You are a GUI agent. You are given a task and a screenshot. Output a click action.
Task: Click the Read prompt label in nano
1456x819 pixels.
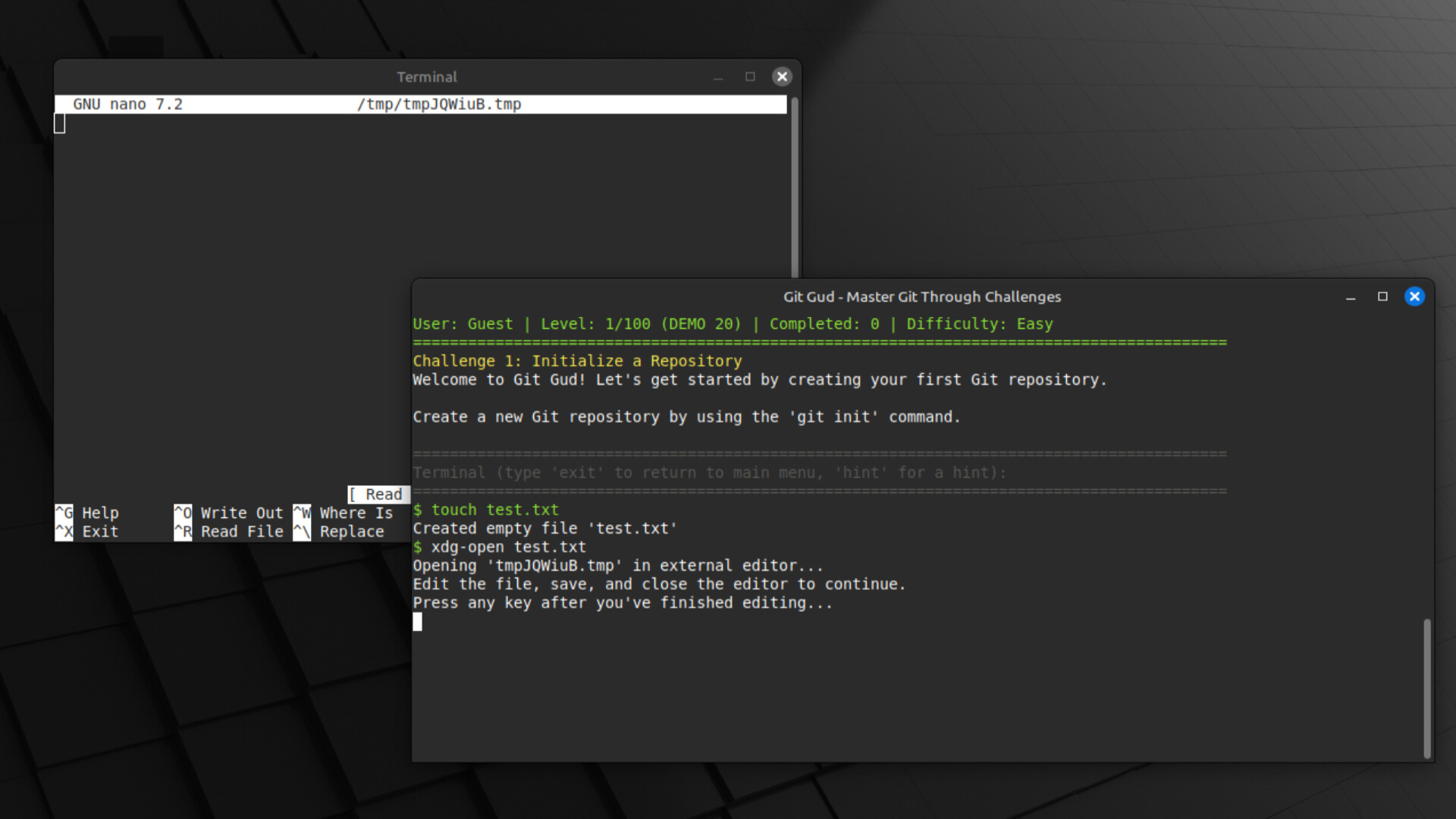click(378, 494)
